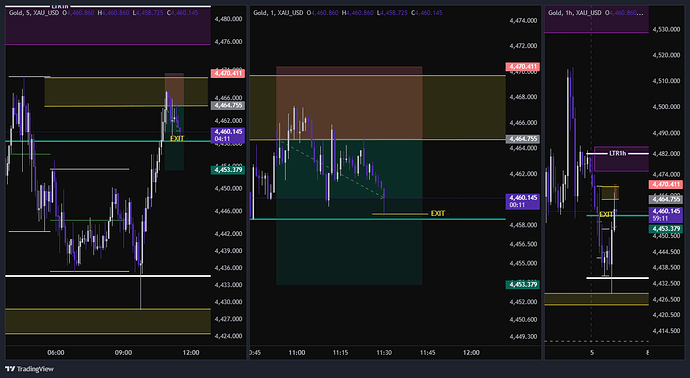The height and width of the screenshot is (378, 690).
Task: Click the 4,520.000 price axis label
Action: pyautogui.click(x=666, y=55)
